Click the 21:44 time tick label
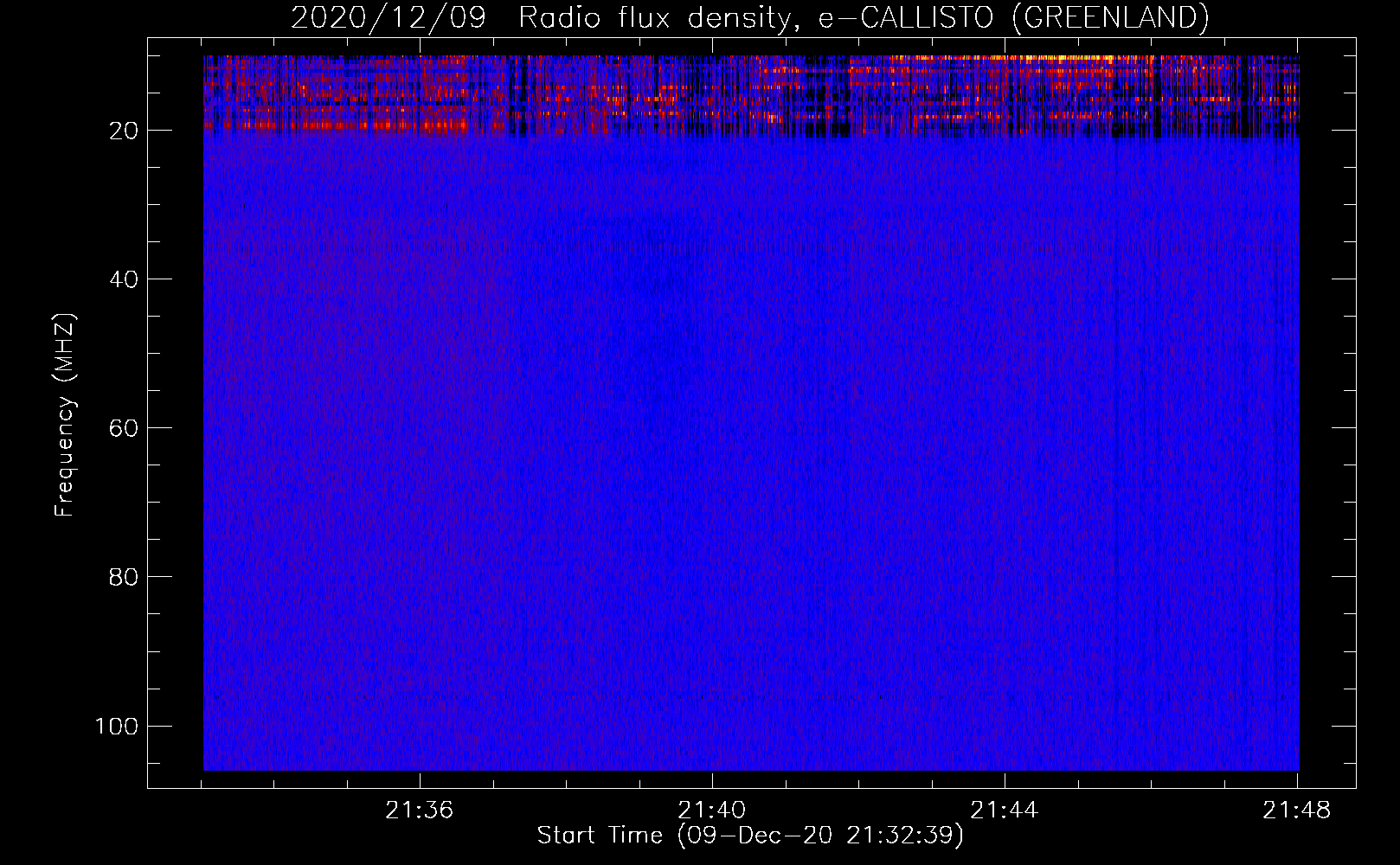 click(1005, 811)
